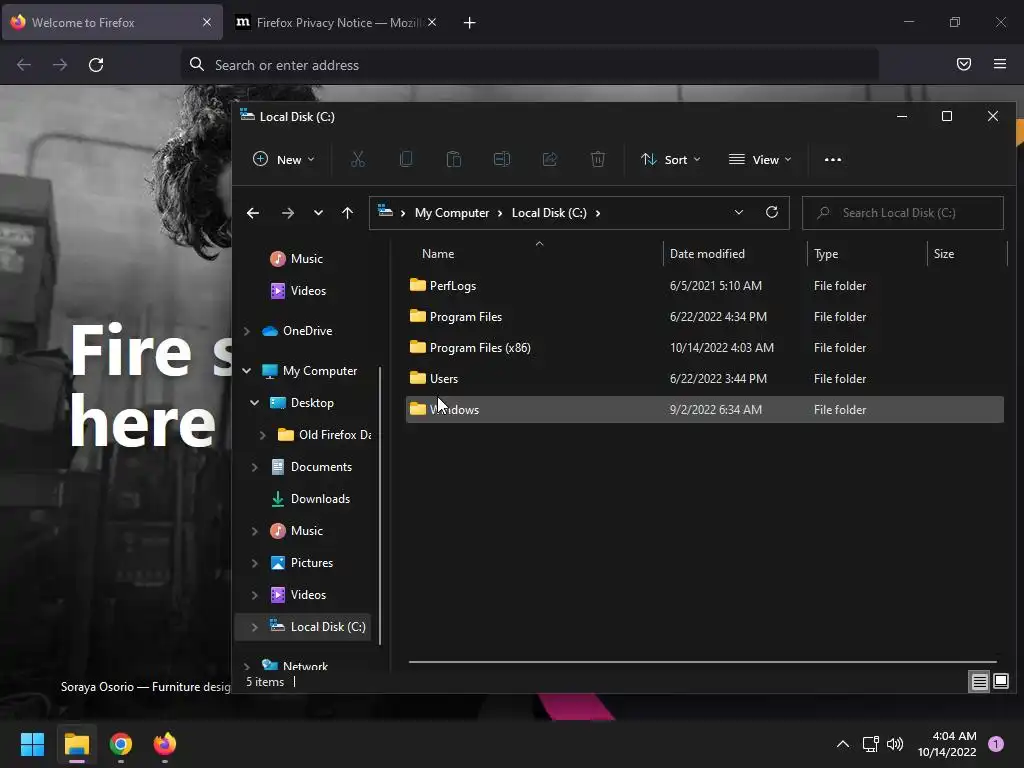Select the Users folder
Viewport: 1024px width, 768px height.
pyautogui.click(x=705, y=379)
